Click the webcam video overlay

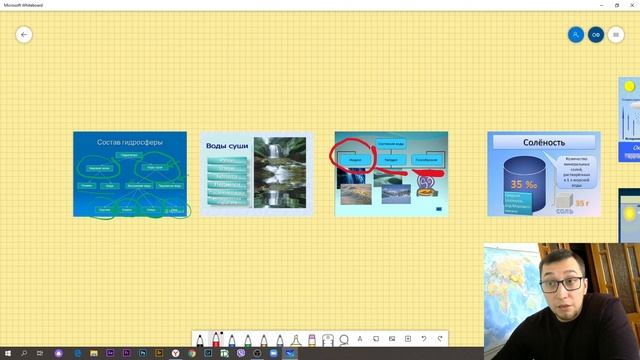(562, 302)
